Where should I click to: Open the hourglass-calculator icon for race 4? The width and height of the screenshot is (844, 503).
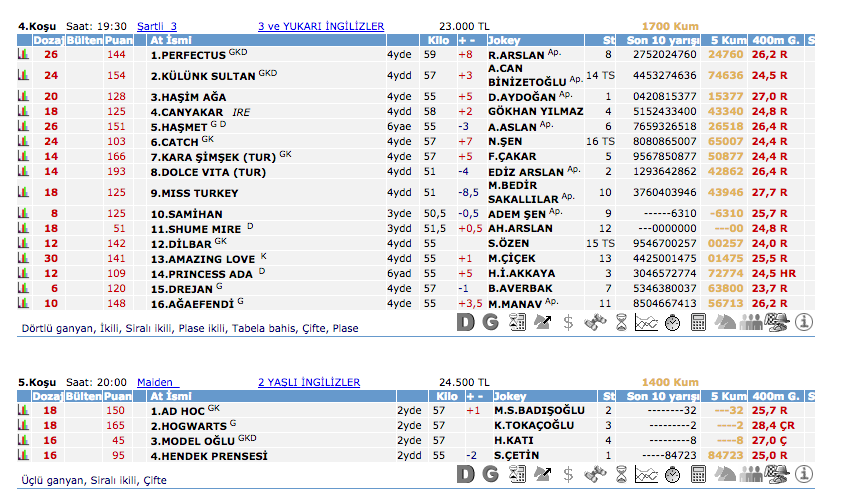tap(517, 323)
